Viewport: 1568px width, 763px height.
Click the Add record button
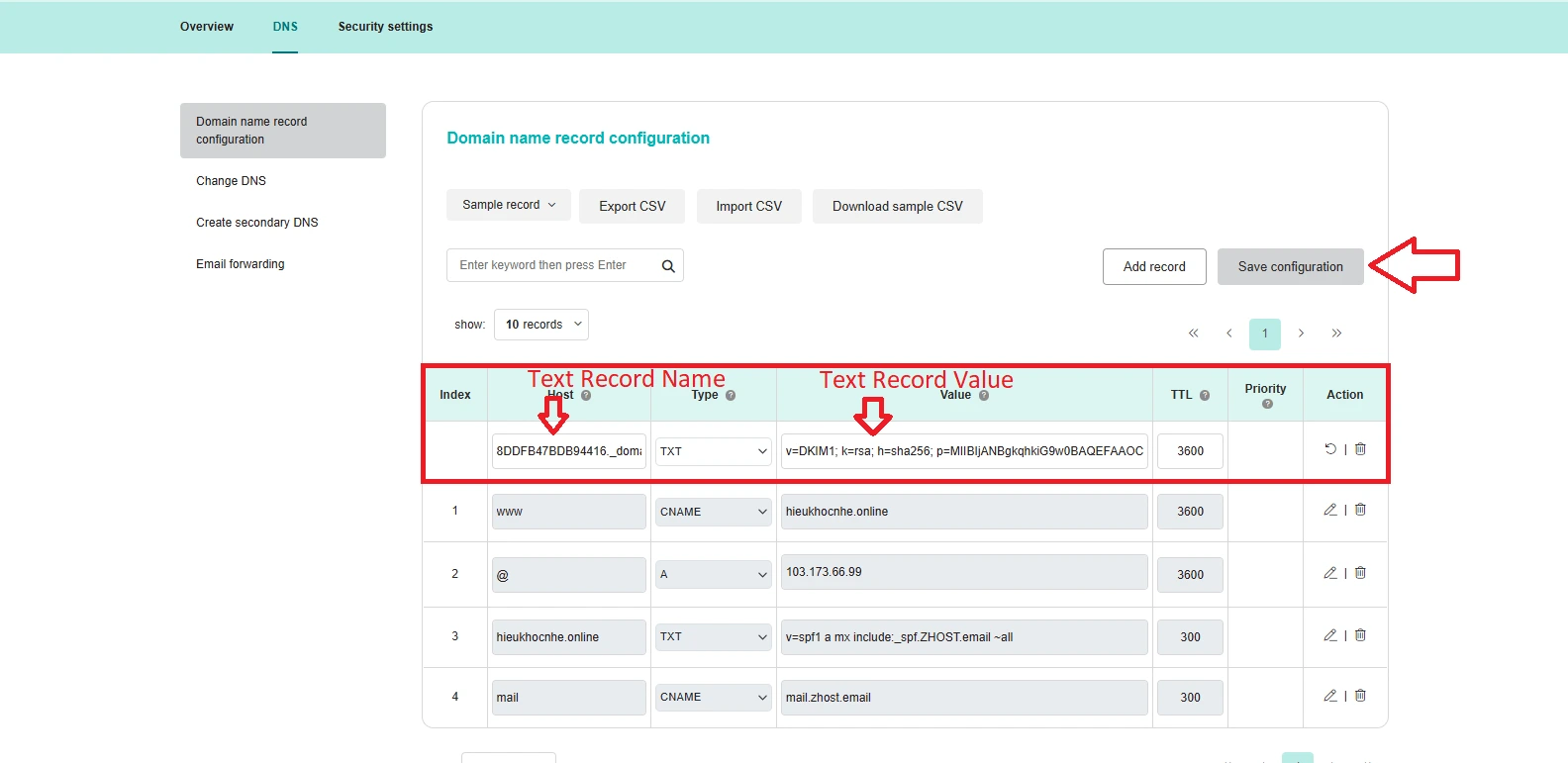point(1154,267)
